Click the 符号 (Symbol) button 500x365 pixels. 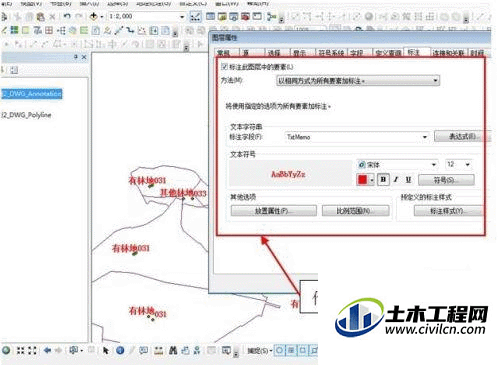tap(446, 180)
